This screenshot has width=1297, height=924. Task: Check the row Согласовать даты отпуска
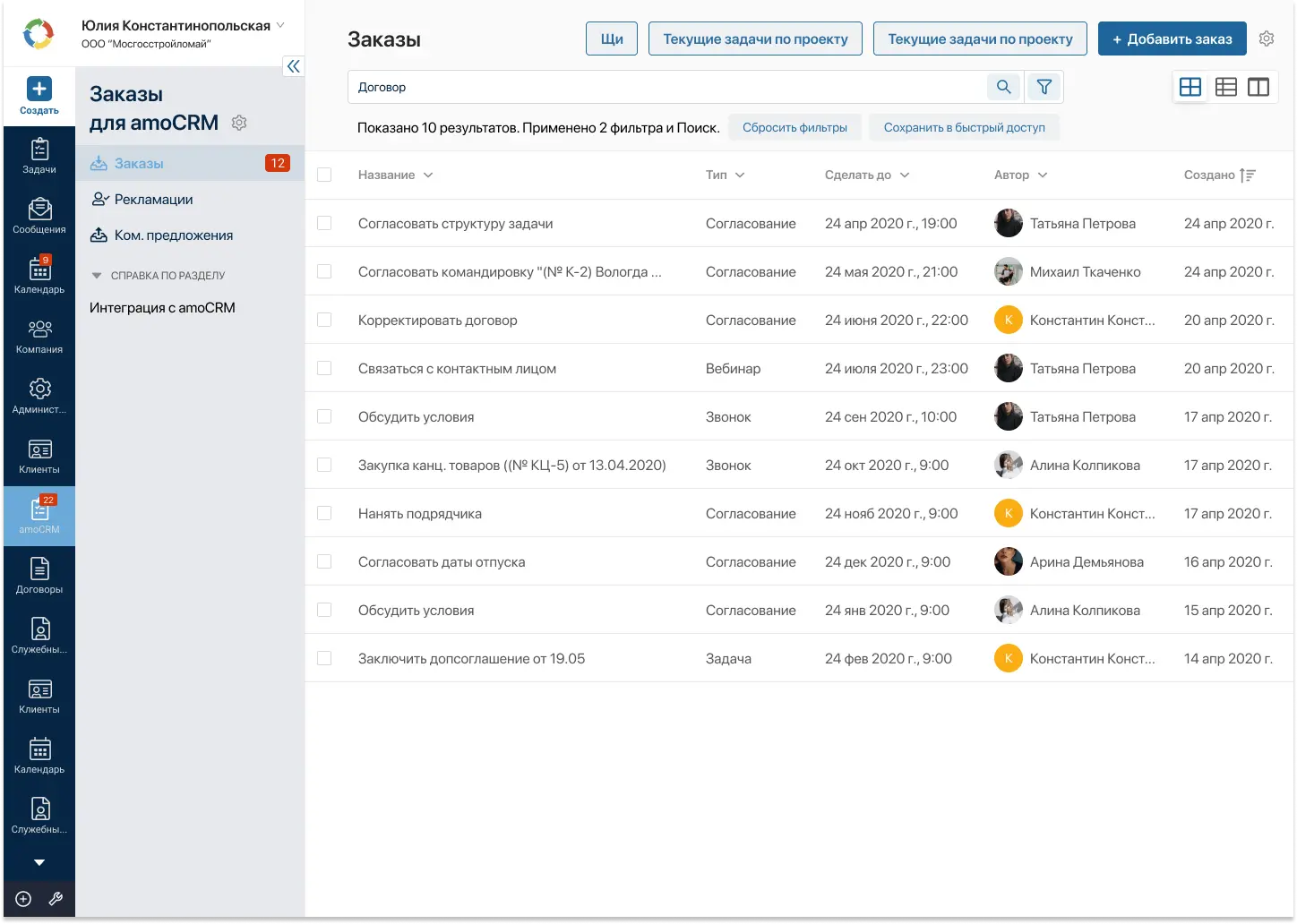pos(324,561)
